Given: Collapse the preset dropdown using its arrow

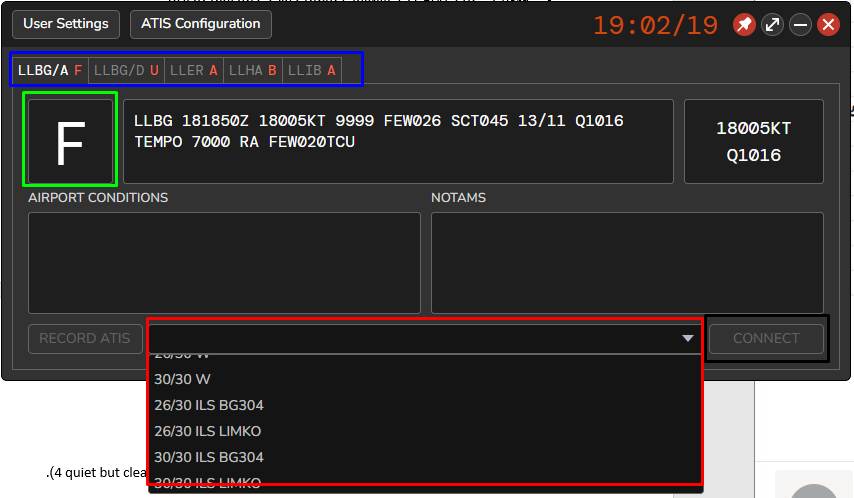Looking at the screenshot, I should coord(688,338).
